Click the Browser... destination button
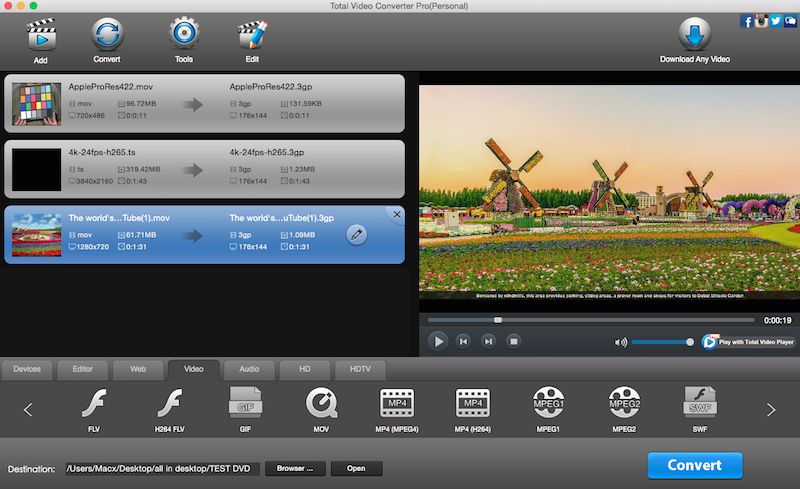This screenshot has height=489, width=800. click(295, 469)
